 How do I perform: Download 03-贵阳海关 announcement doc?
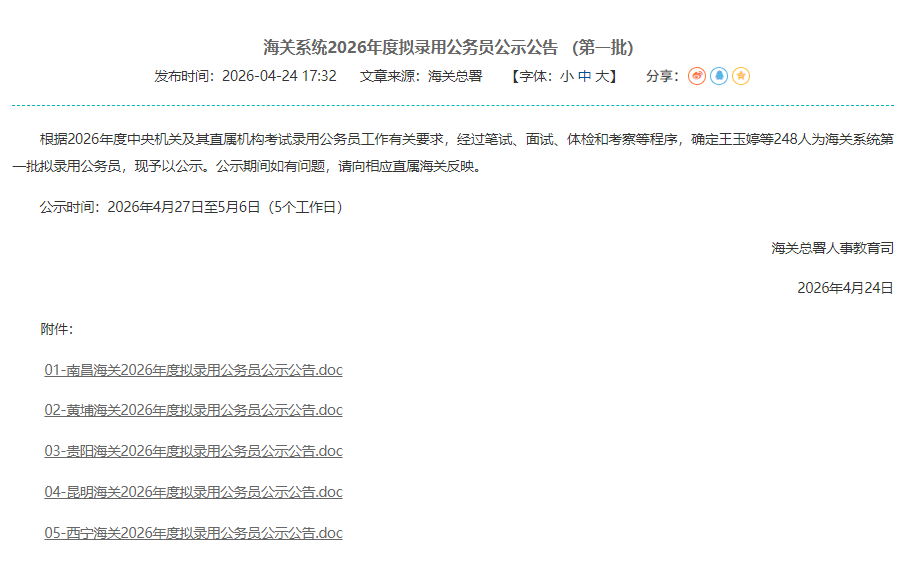click(x=194, y=451)
